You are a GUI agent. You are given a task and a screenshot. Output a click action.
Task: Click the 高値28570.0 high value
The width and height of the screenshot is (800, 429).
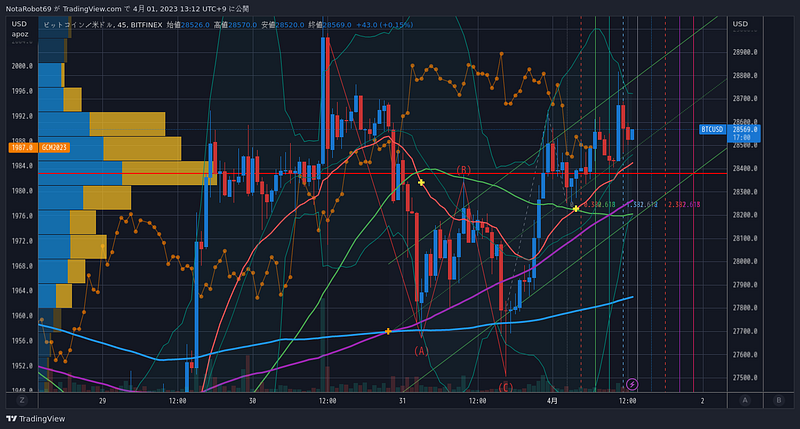235,24
